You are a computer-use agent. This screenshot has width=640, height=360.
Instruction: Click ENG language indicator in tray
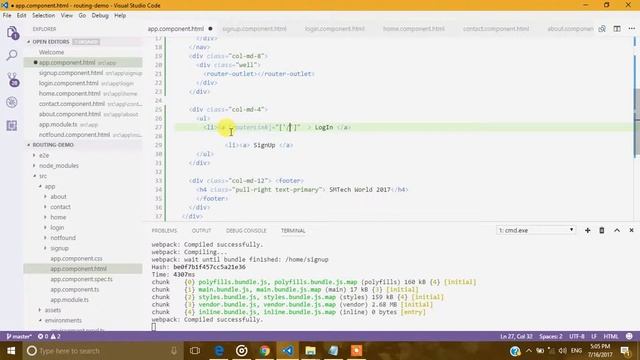(576, 351)
